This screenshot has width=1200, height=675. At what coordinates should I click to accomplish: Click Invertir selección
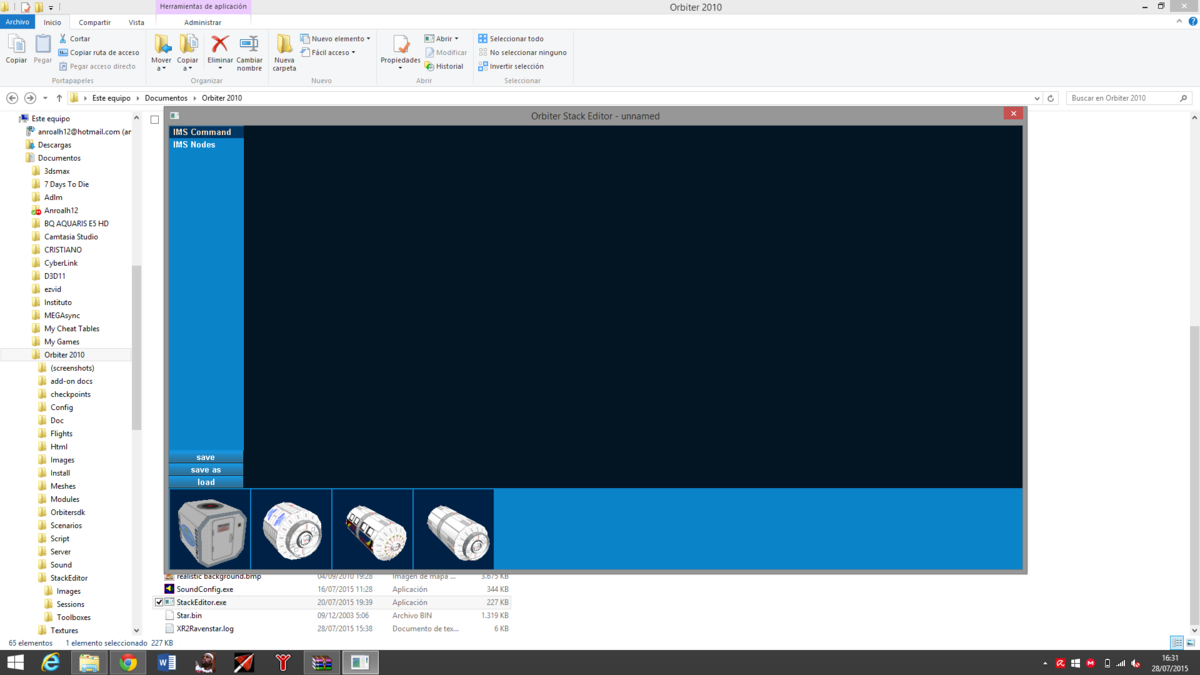click(510, 66)
